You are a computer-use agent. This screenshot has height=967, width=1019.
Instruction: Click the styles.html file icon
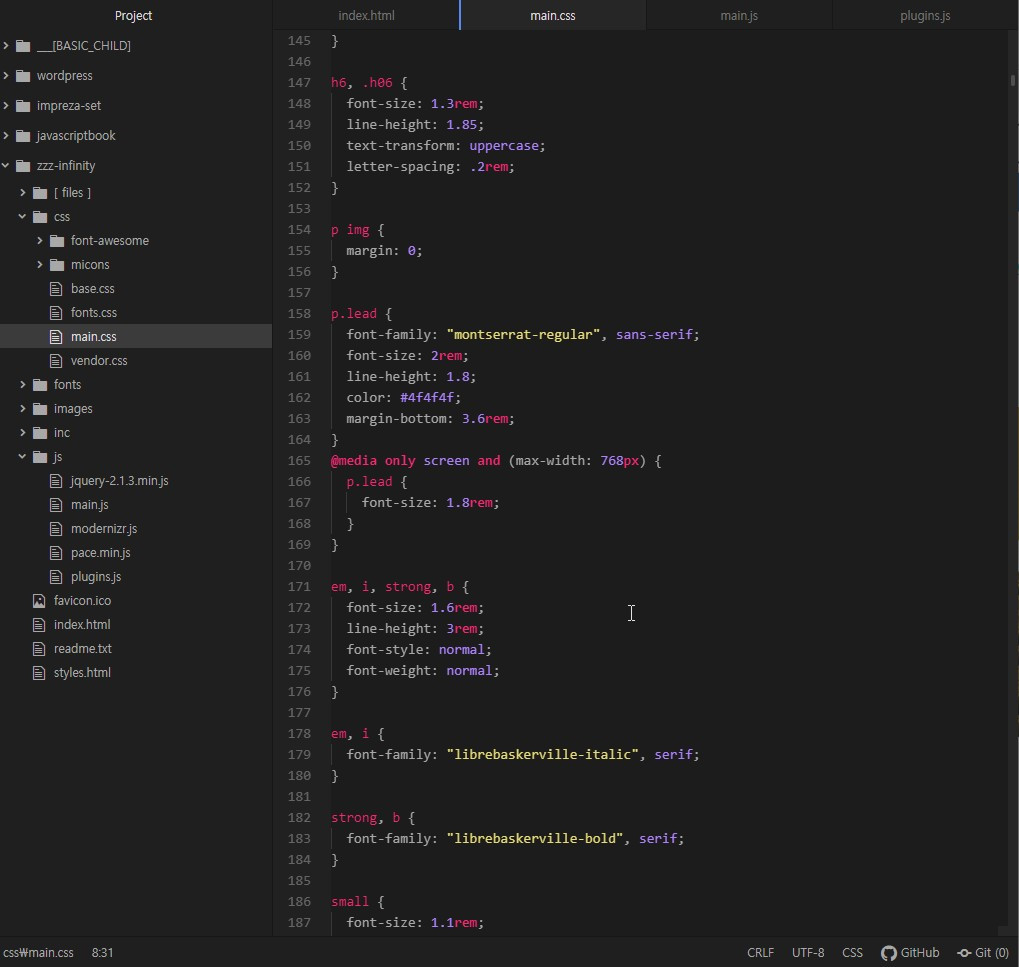40,673
